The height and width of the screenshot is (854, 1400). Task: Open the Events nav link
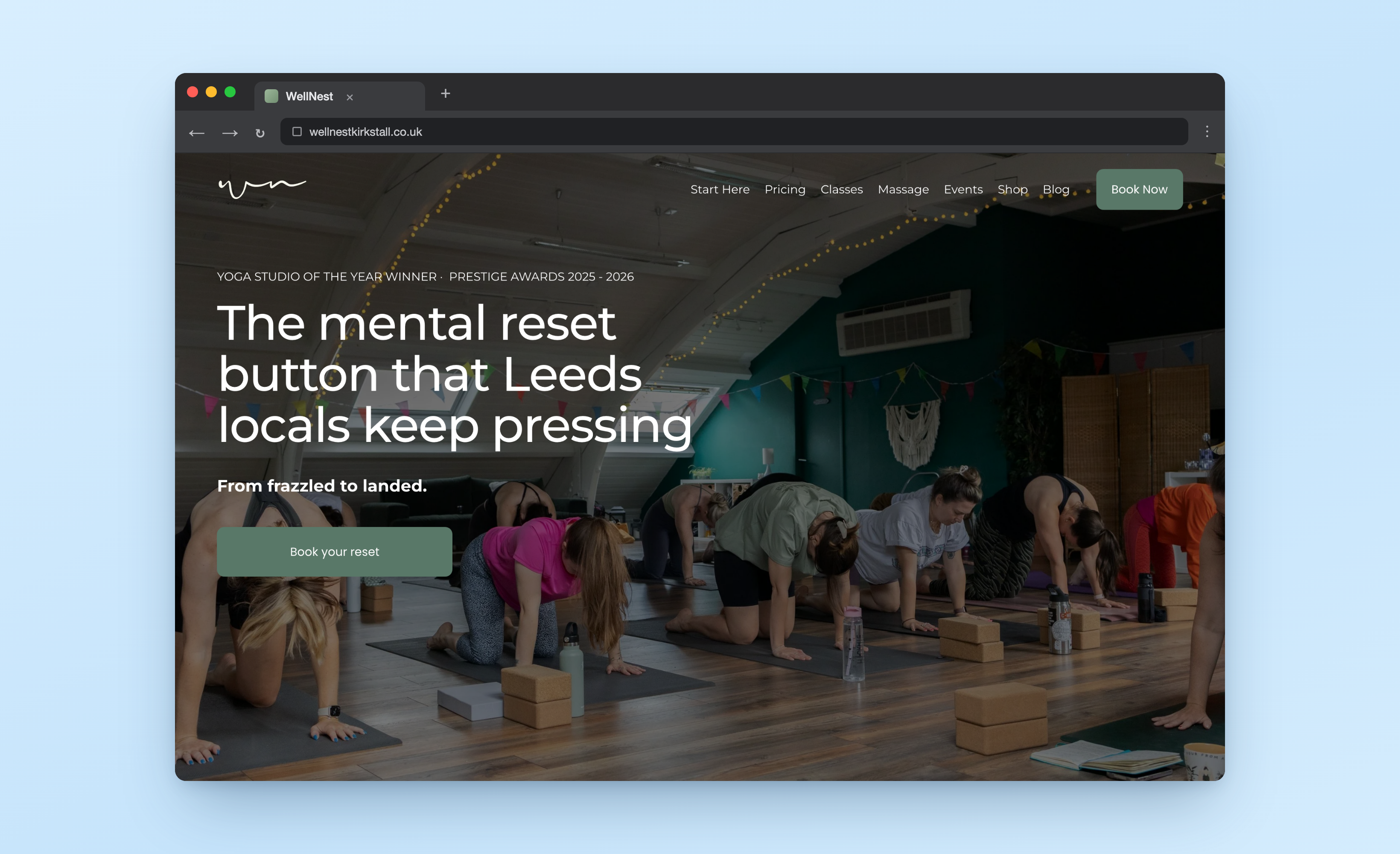click(x=963, y=189)
